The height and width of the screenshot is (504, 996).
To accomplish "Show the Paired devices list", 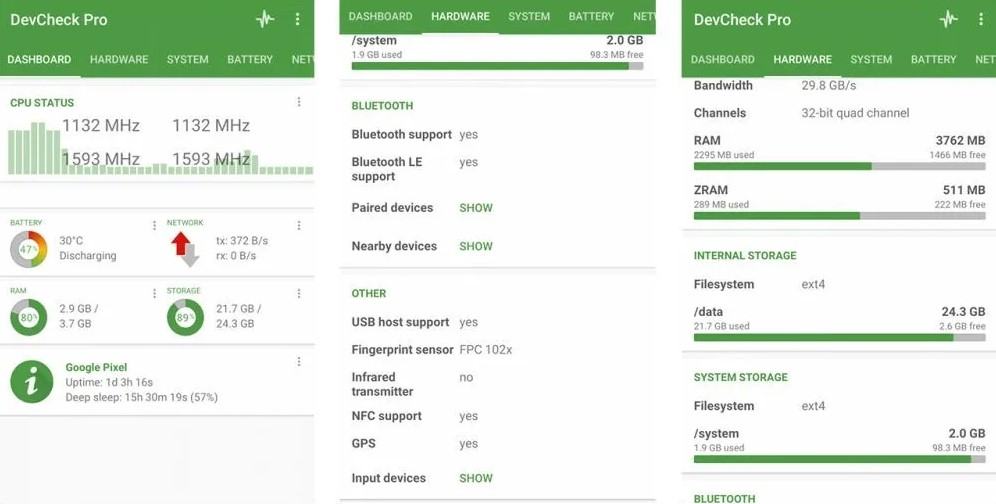I will coord(476,208).
